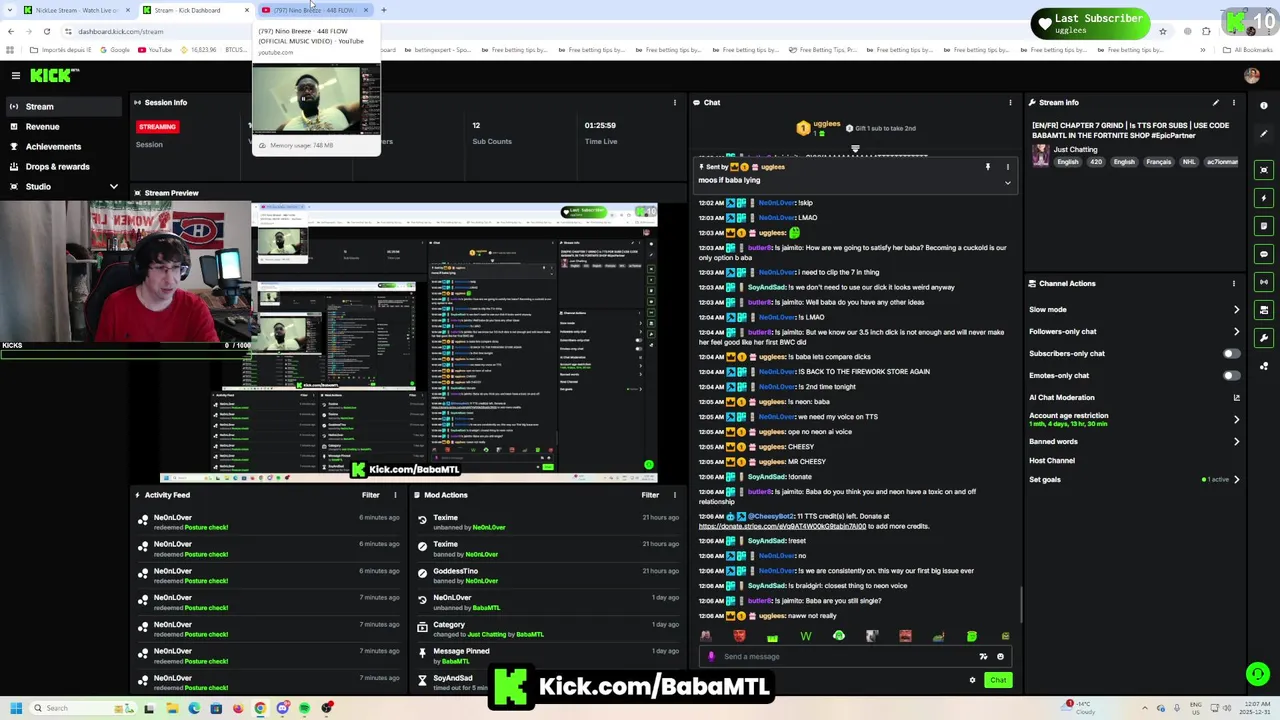Viewport: 1280px width, 720px height.
Task: Reload the browser page
Action: pyautogui.click(x=47, y=31)
